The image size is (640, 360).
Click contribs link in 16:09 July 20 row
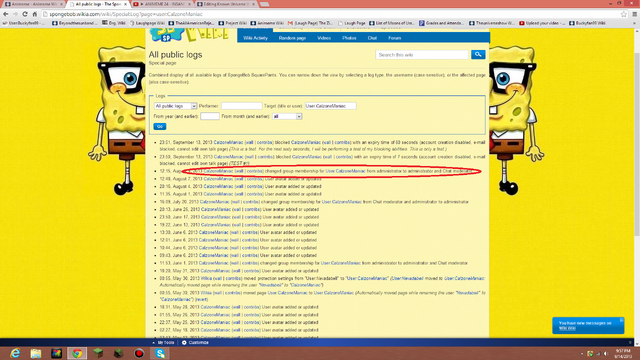coord(251,202)
